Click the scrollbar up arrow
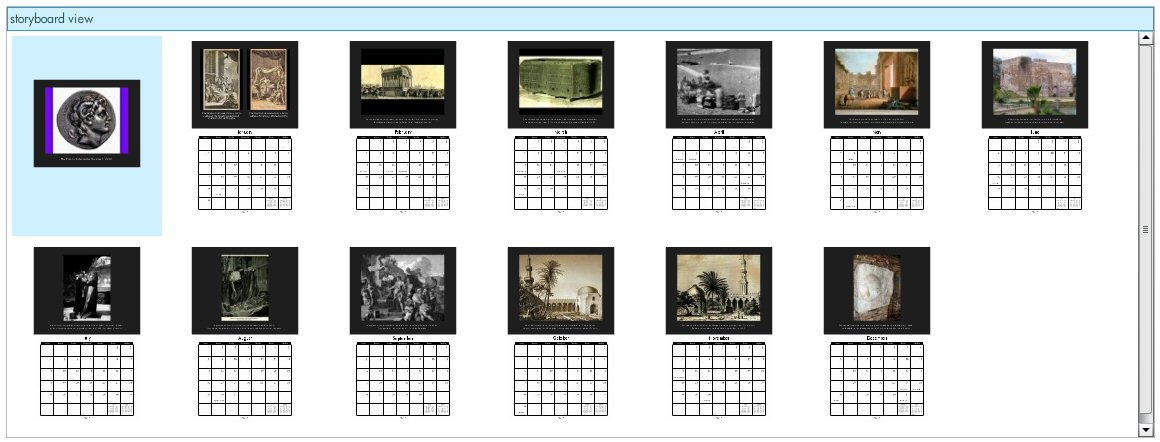Viewport: 1160px width, 442px height. (1146, 38)
